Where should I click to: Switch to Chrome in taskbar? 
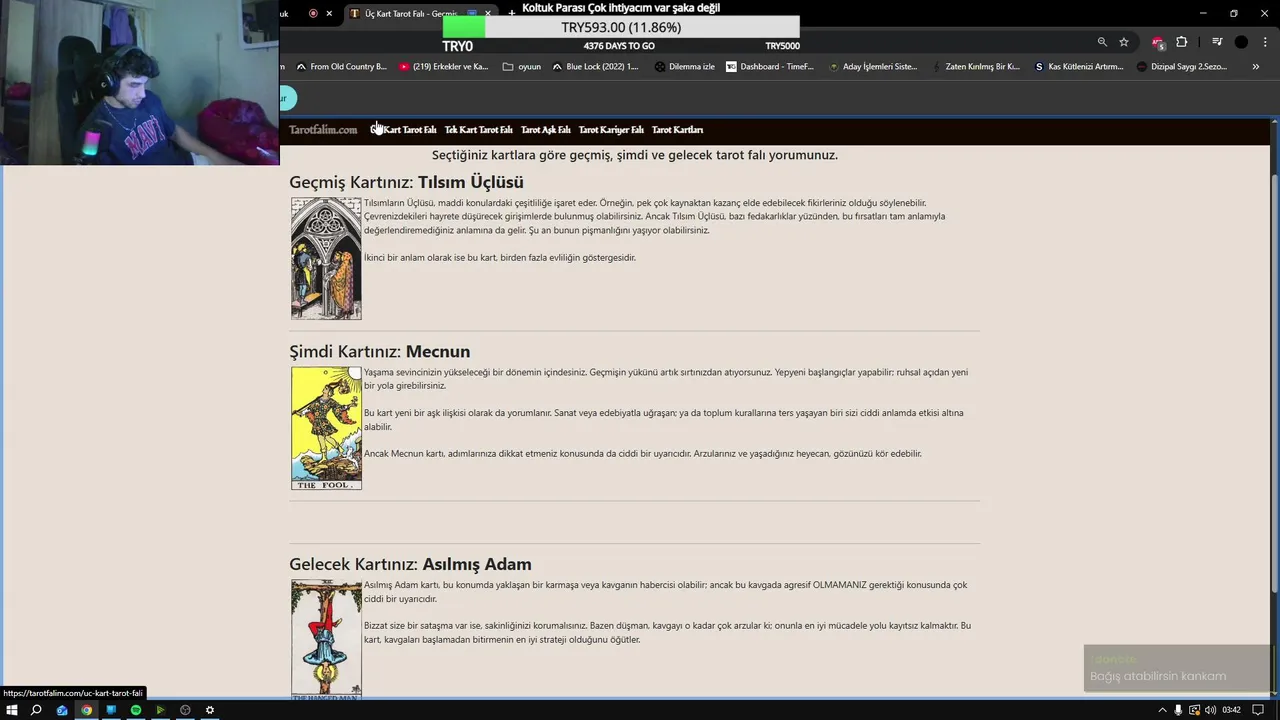tap(86, 710)
